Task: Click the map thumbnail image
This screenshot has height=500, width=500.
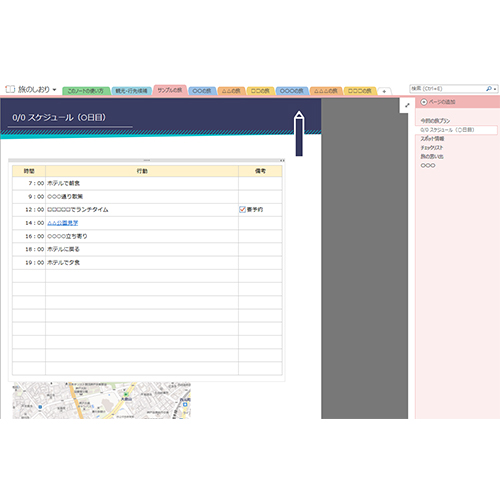Action: click(x=102, y=400)
